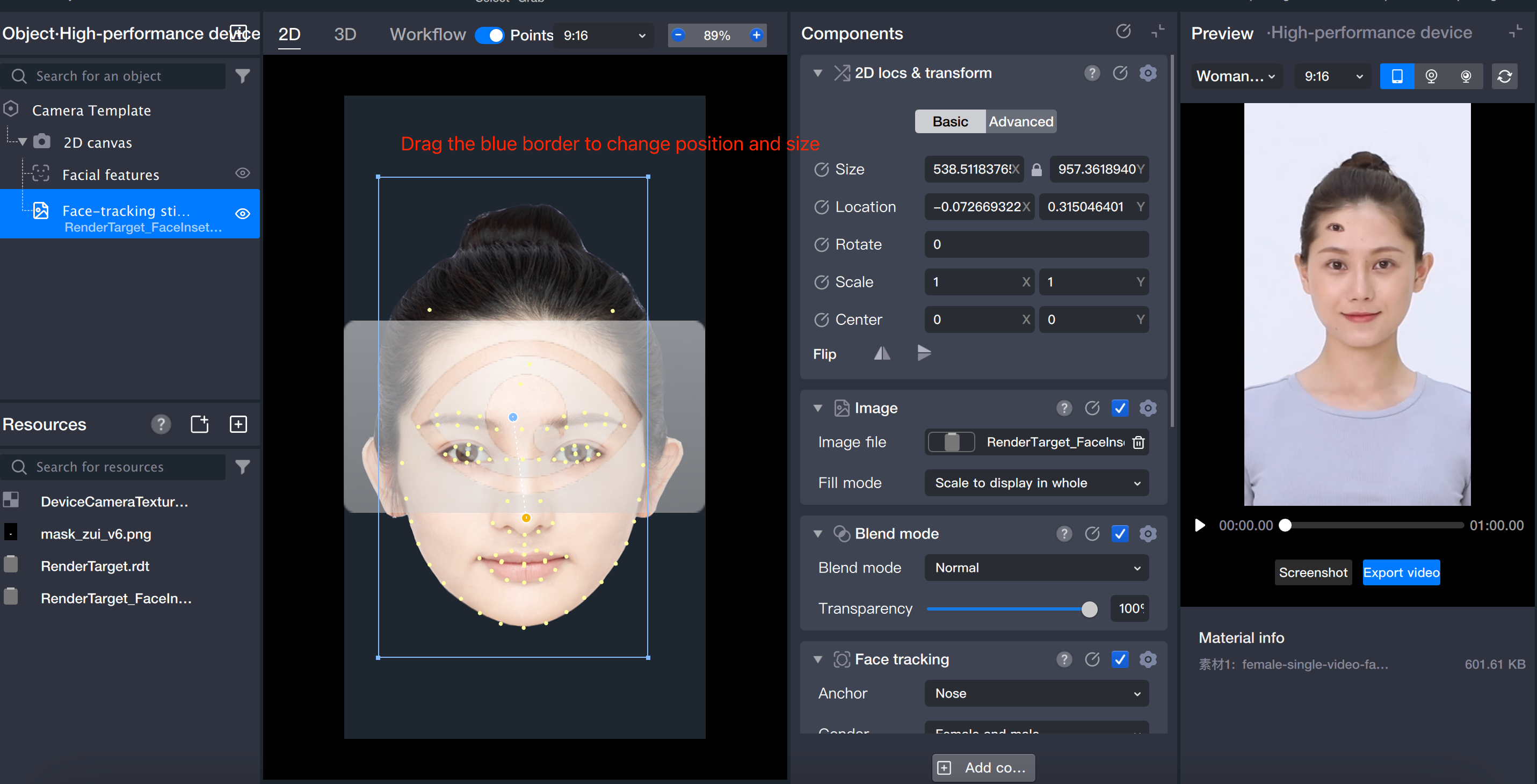
Task: Collapse the Face tracking section
Action: [817, 659]
